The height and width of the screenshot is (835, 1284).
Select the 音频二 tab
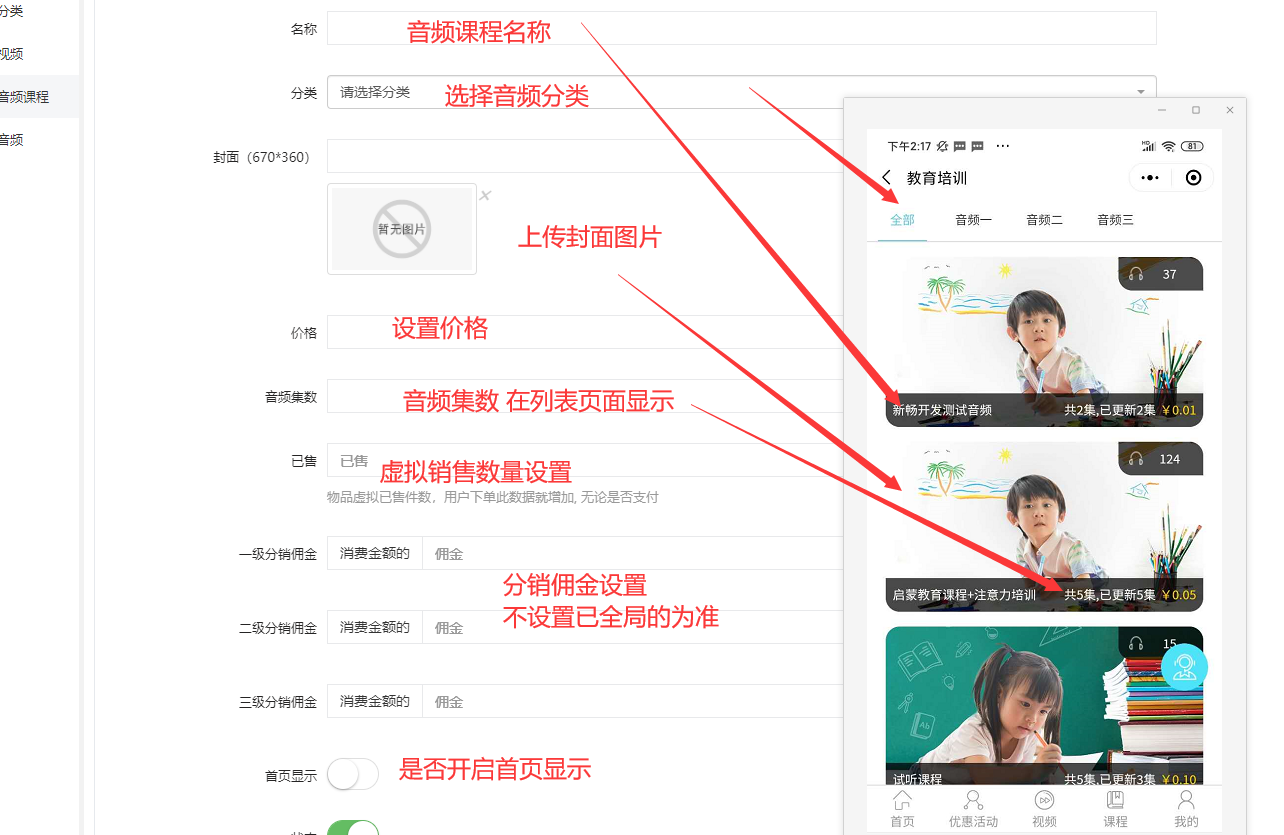point(1044,220)
